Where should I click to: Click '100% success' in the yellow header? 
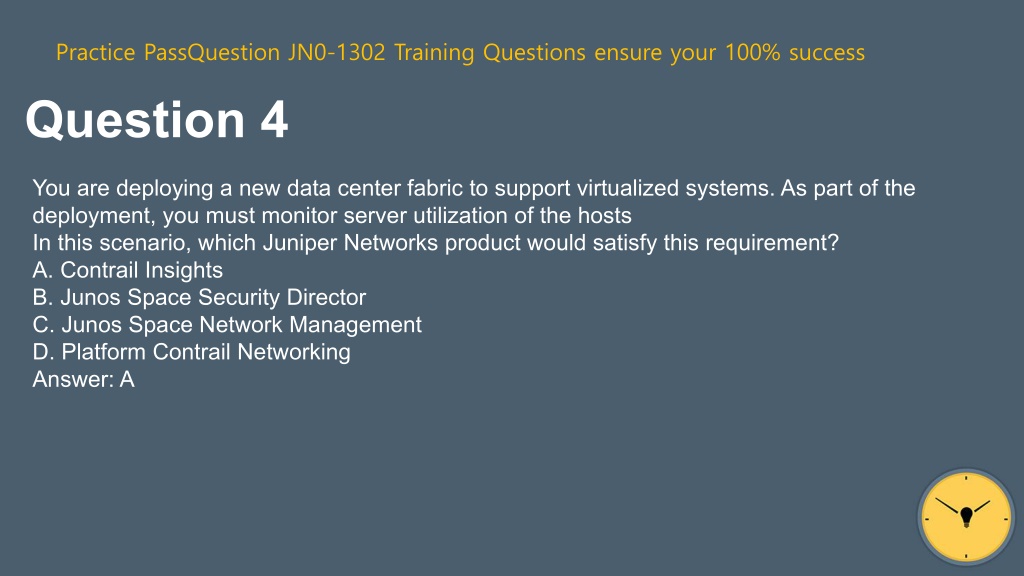click(795, 52)
